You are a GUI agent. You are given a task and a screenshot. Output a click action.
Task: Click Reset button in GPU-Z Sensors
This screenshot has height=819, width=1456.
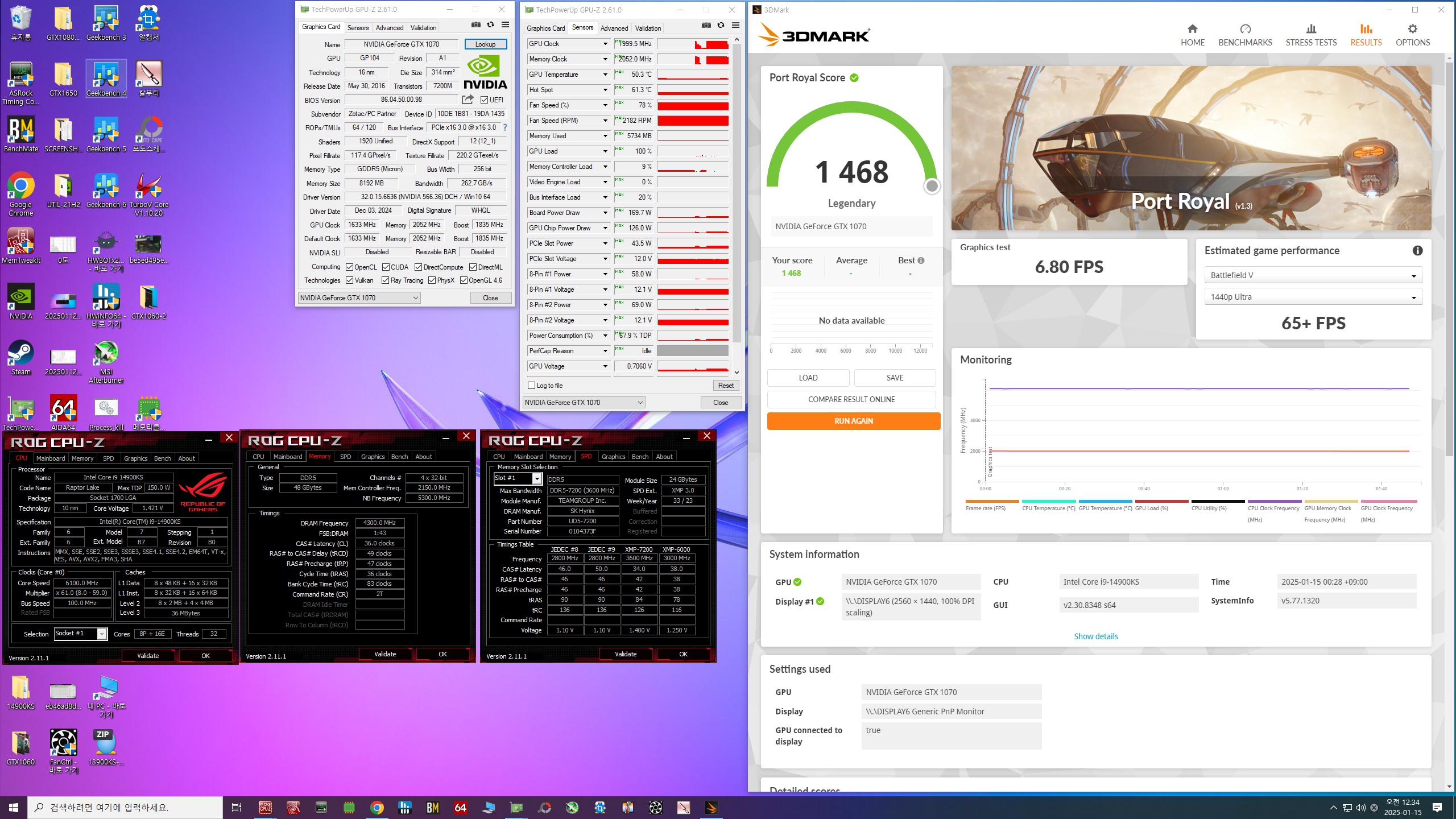[726, 386]
